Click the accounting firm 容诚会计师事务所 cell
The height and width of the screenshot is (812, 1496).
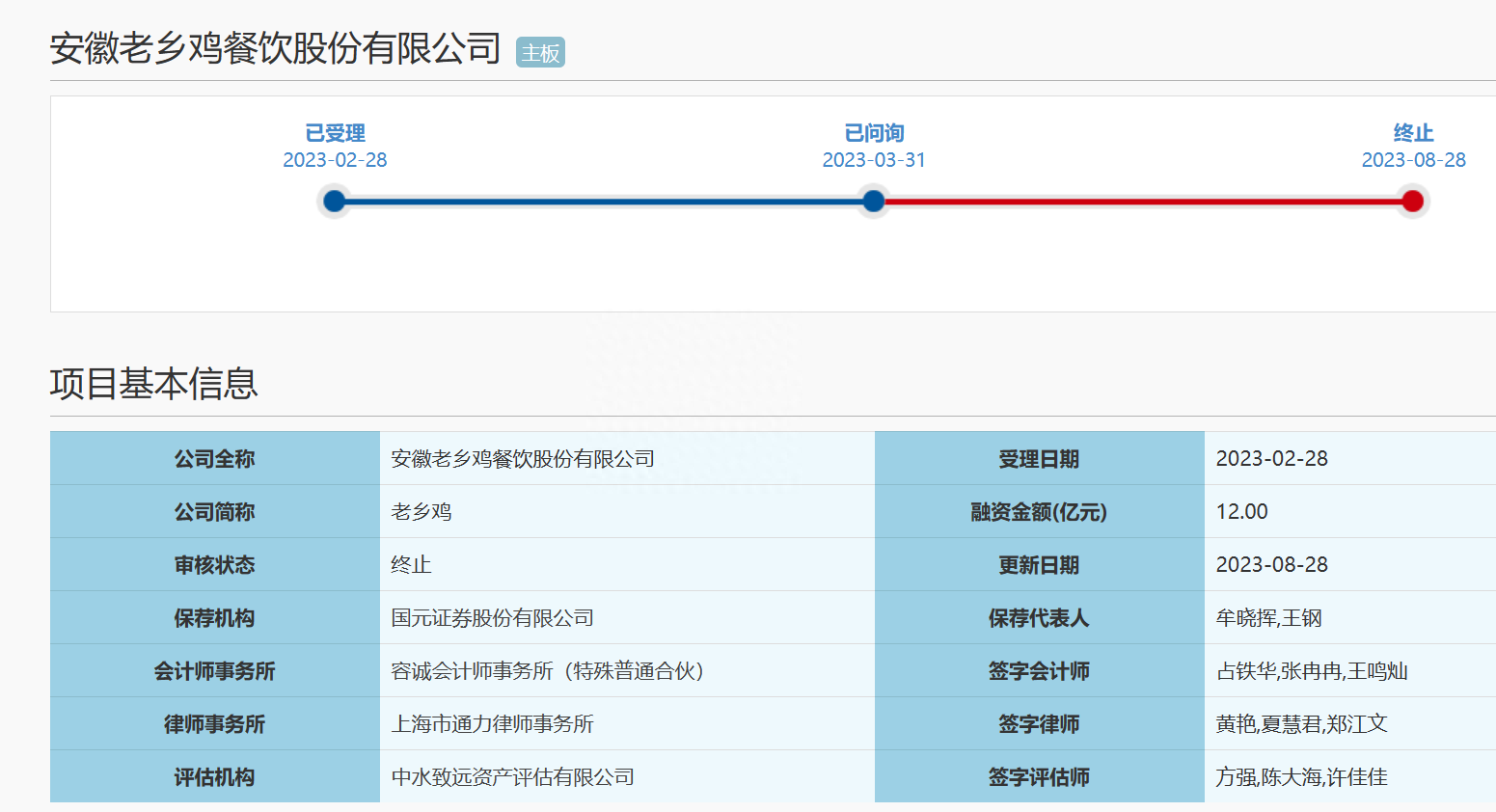pyautogui.click(x=548, y=671)
